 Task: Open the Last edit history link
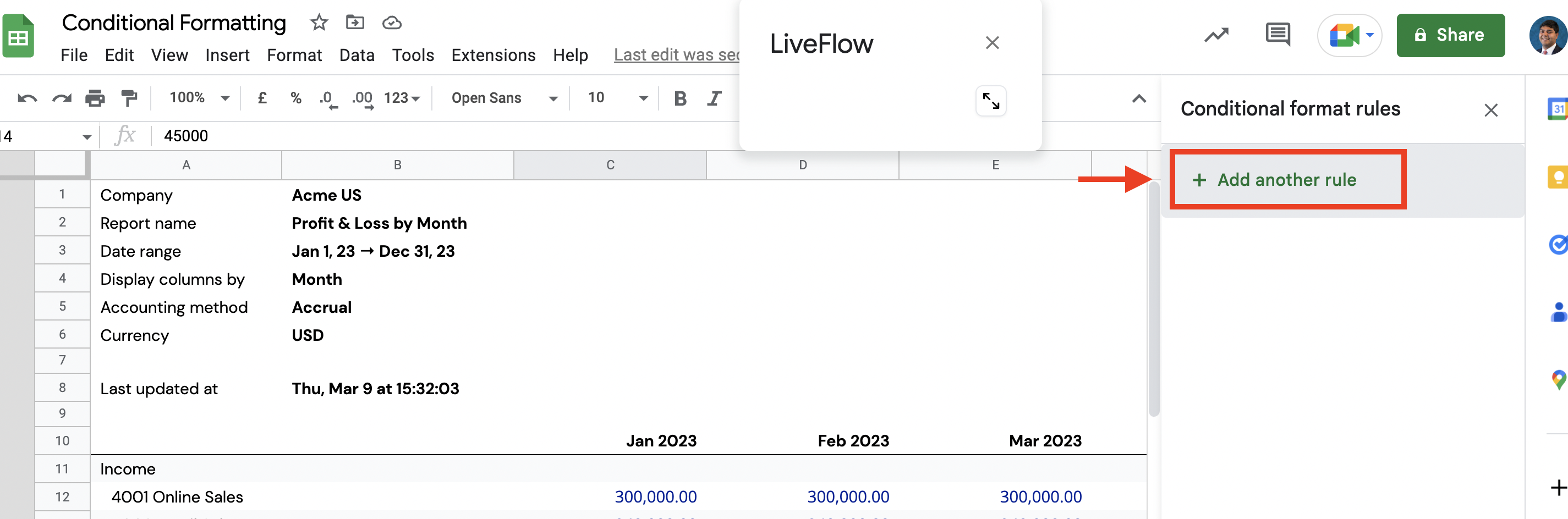pos(676,56)
